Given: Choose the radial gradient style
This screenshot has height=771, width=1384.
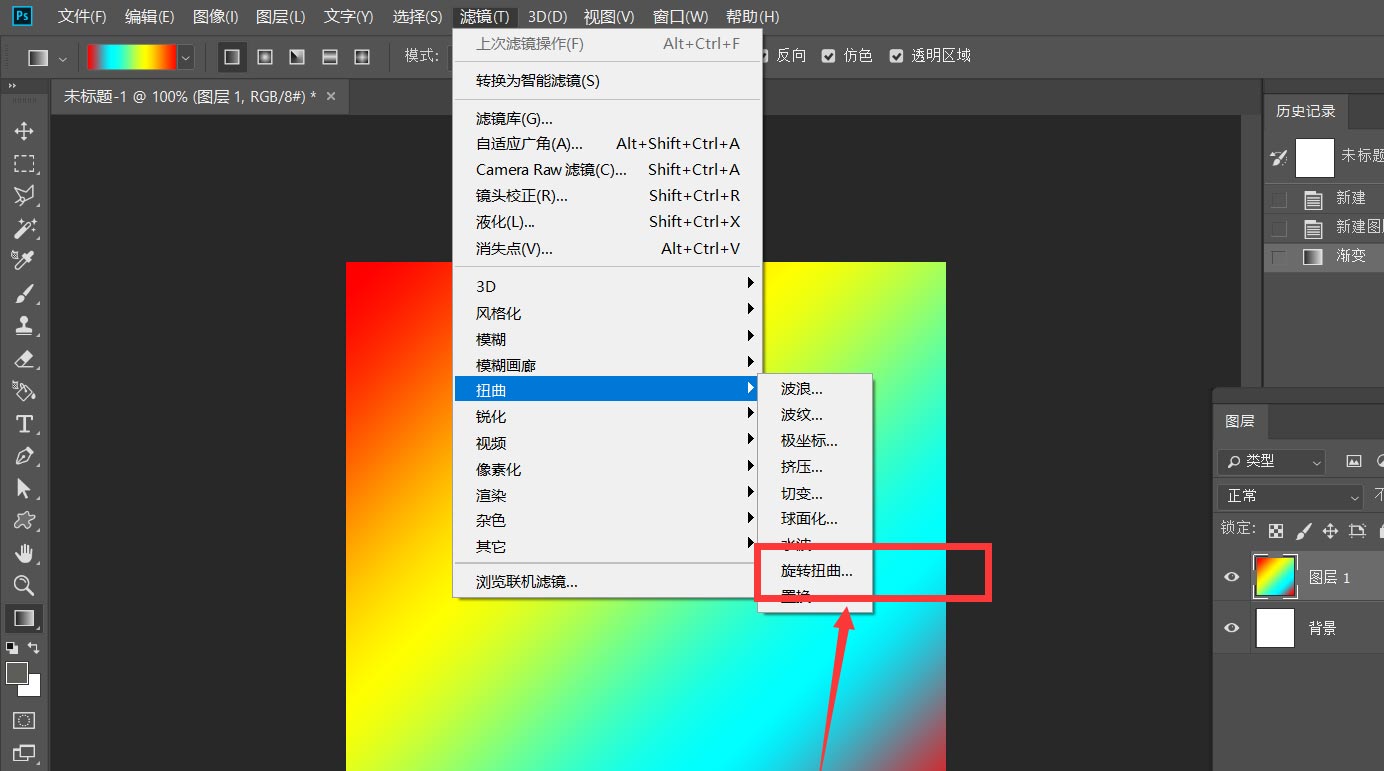Looking at the screenshot, I should click(265, 57).
